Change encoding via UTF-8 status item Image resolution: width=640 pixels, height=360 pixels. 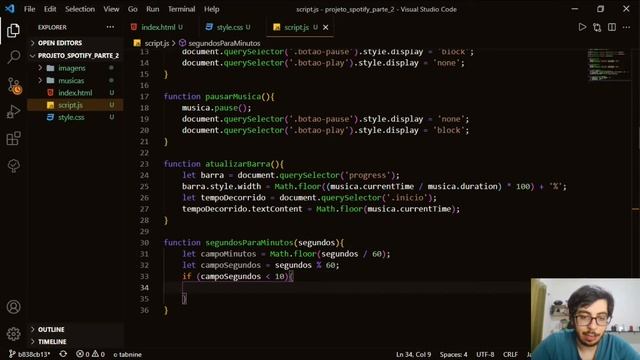point(485,354)
